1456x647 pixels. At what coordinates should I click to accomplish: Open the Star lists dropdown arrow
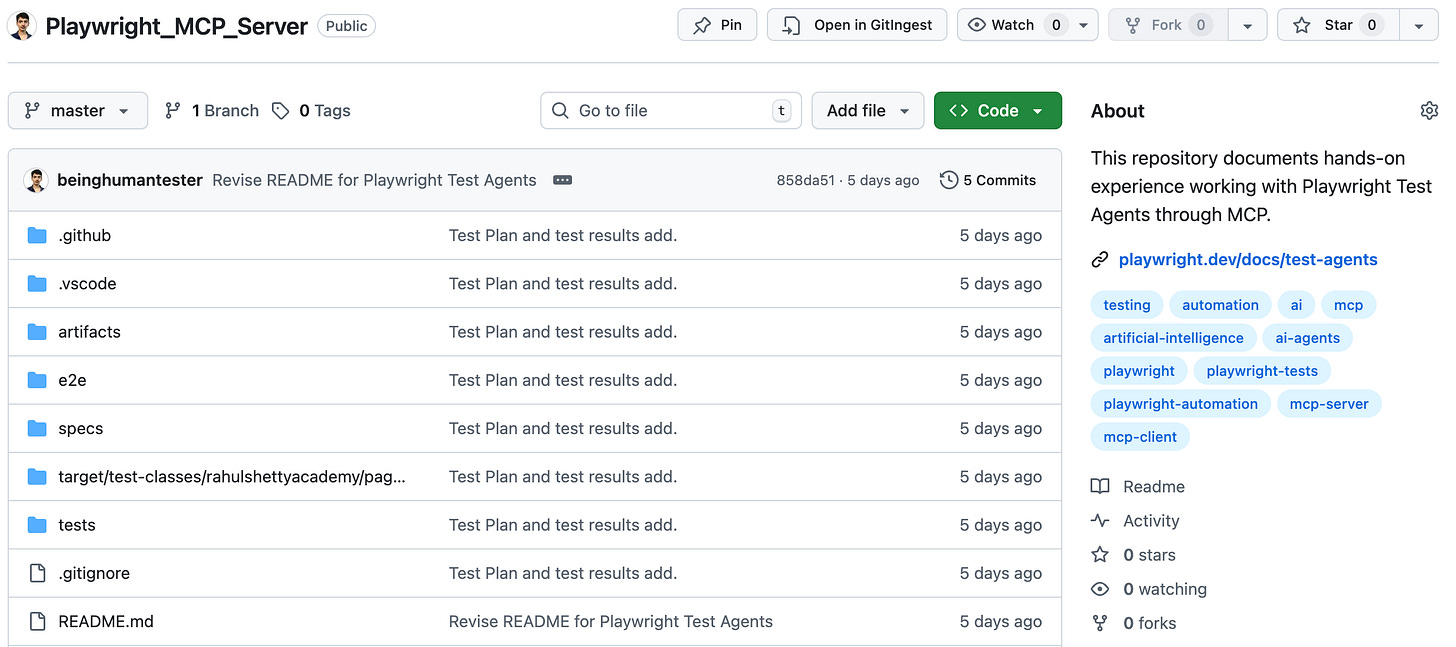(1418, 25)
